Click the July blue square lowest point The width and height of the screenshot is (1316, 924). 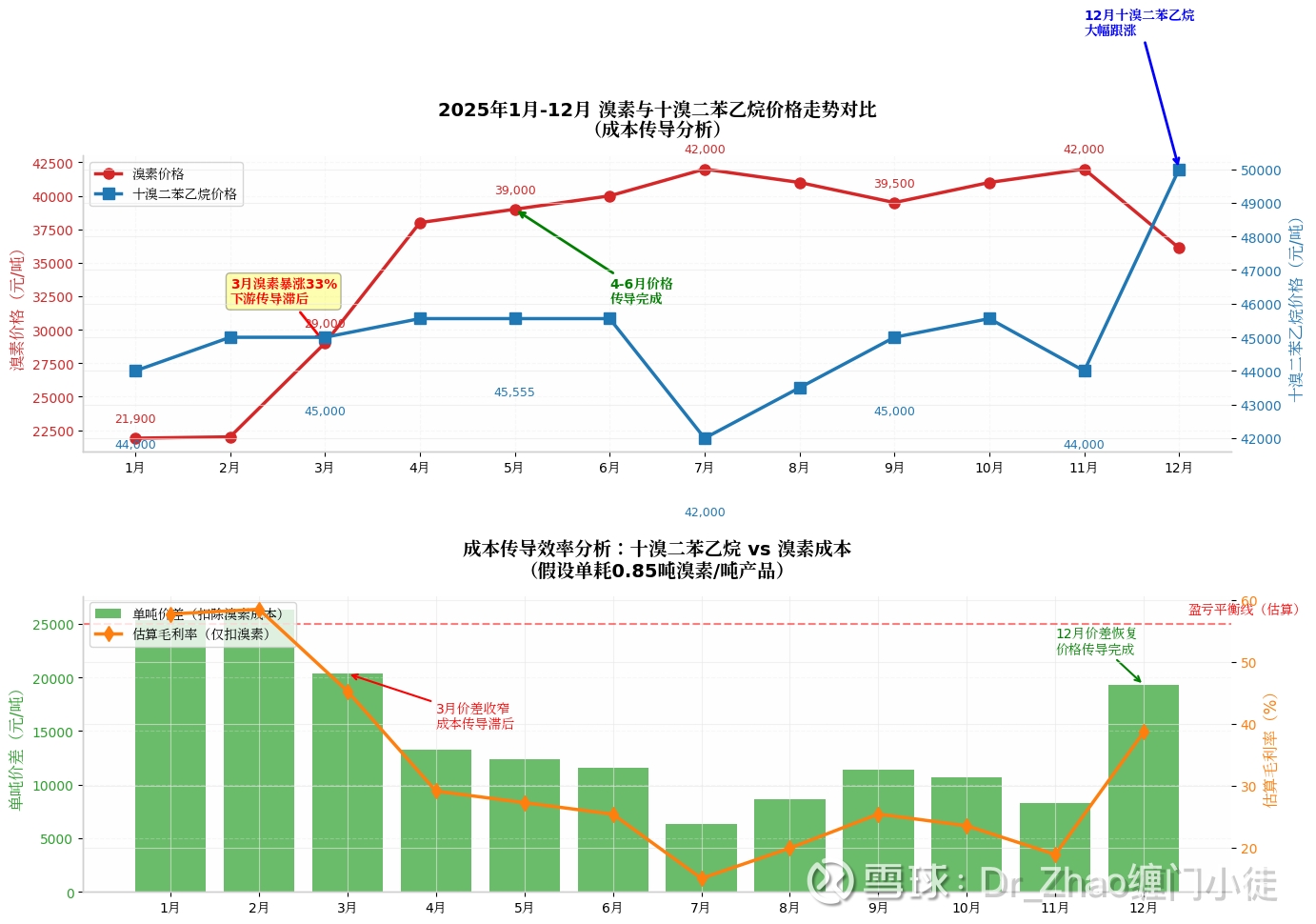tap(705, 439)
